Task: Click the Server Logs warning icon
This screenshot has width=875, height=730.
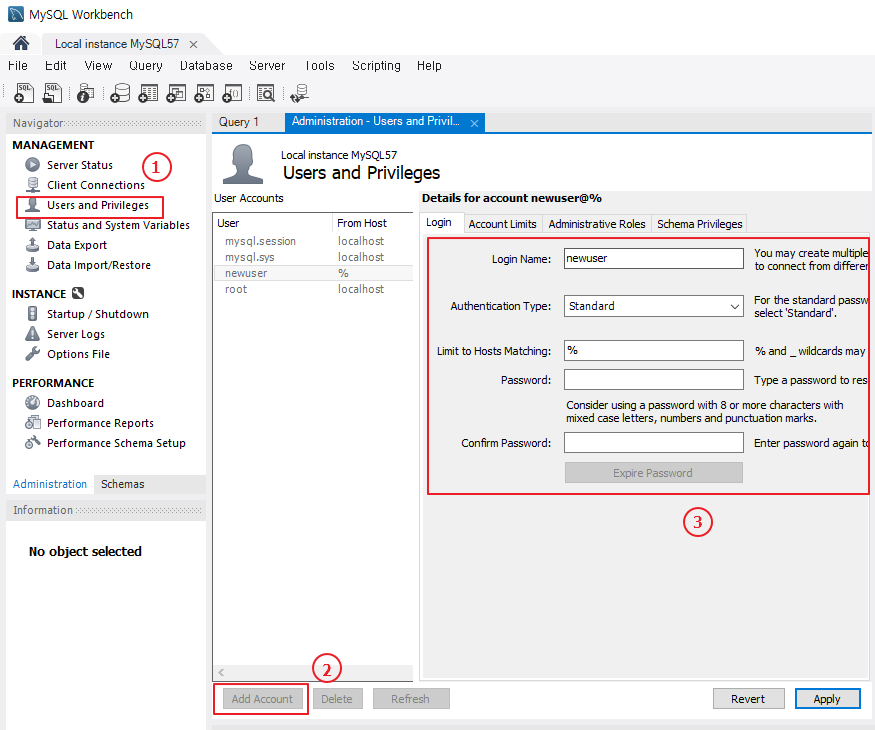Action: point(32,334)
